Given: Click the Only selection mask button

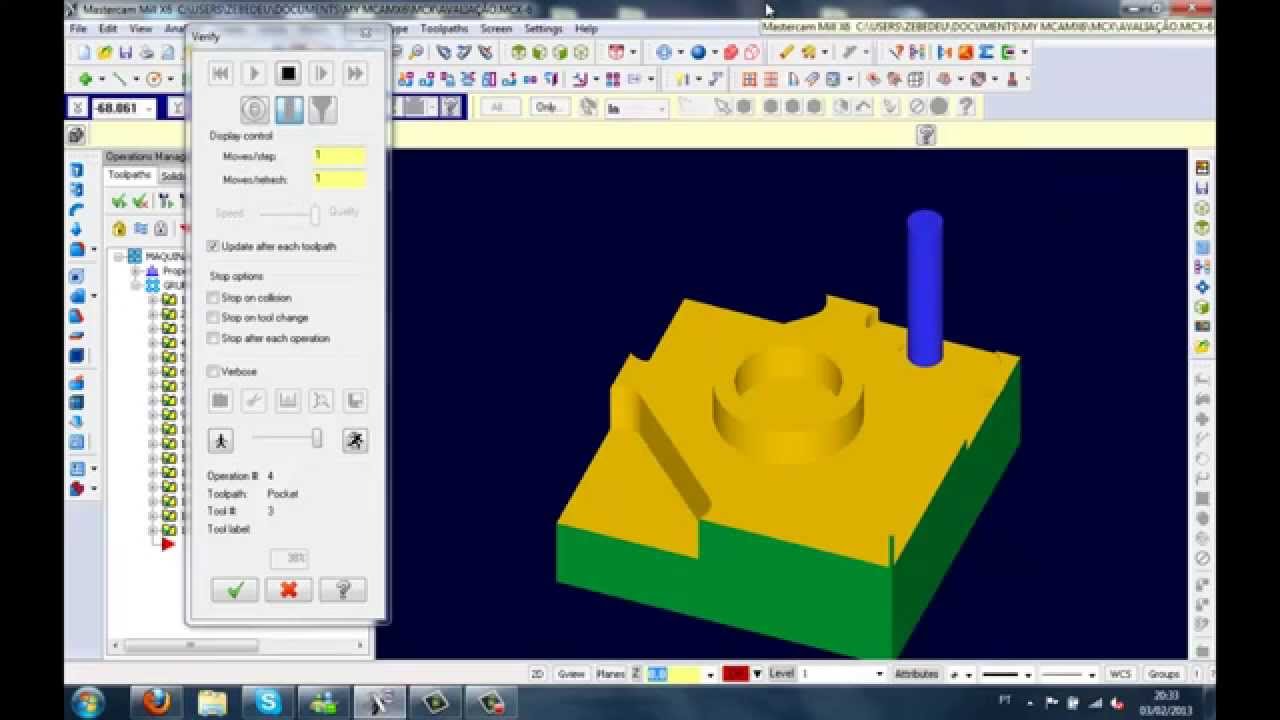Looking at the screenshot, I should (x=548, y=107).
